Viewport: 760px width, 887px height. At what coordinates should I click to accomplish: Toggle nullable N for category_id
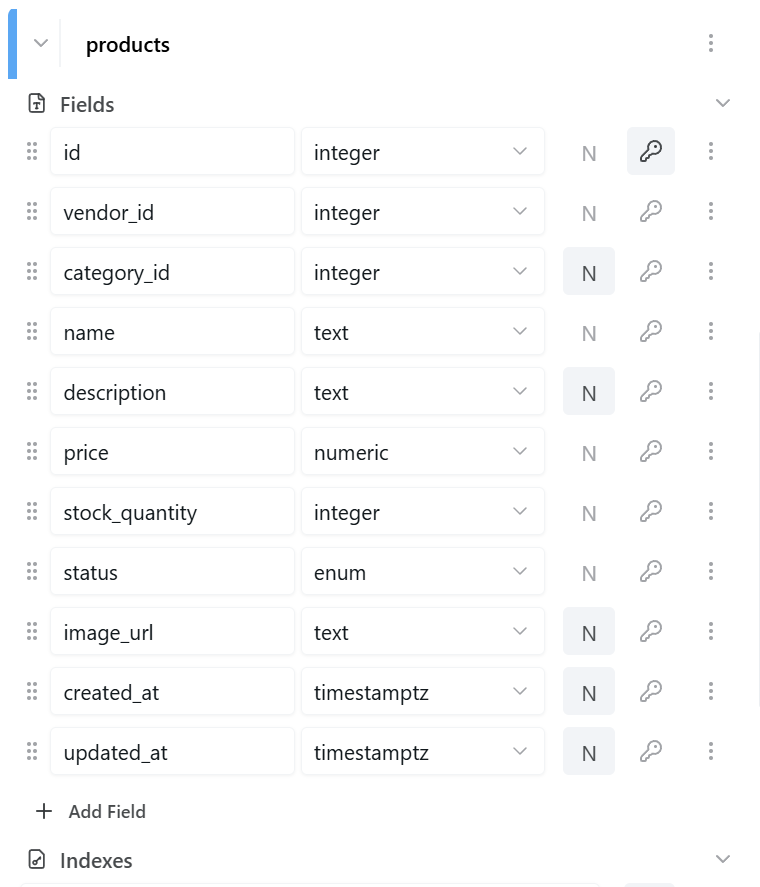point(589,271)
